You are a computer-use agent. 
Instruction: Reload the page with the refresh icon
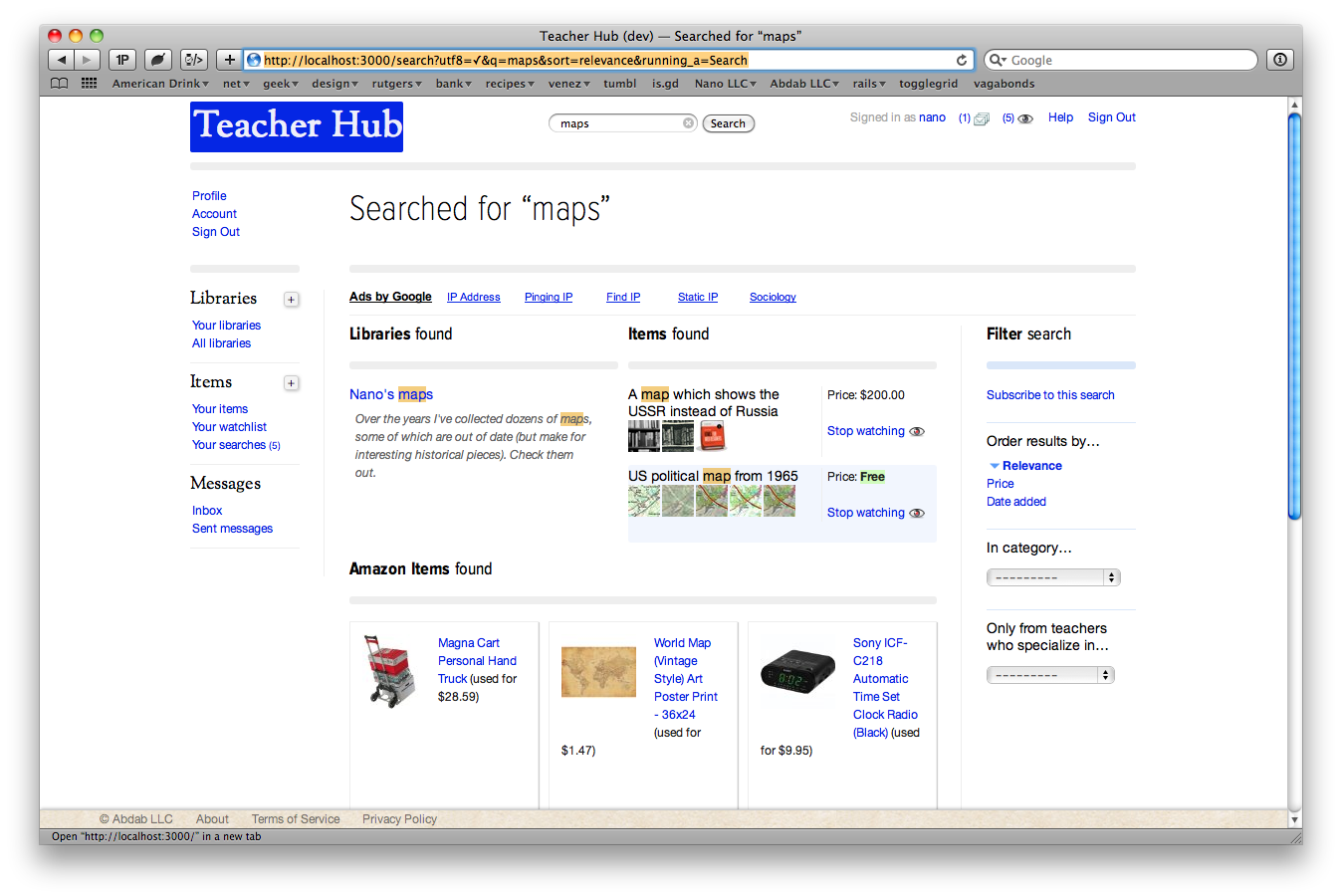(962, 60)
